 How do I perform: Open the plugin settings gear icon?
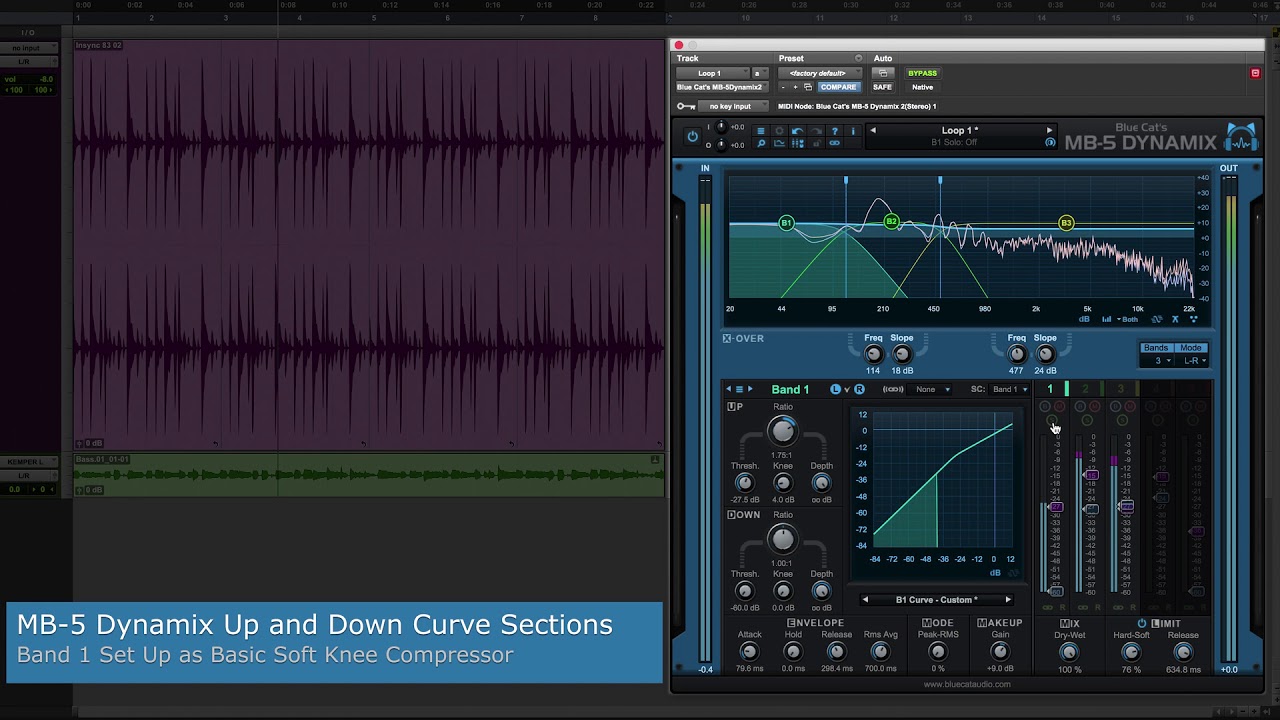[779, 131]
